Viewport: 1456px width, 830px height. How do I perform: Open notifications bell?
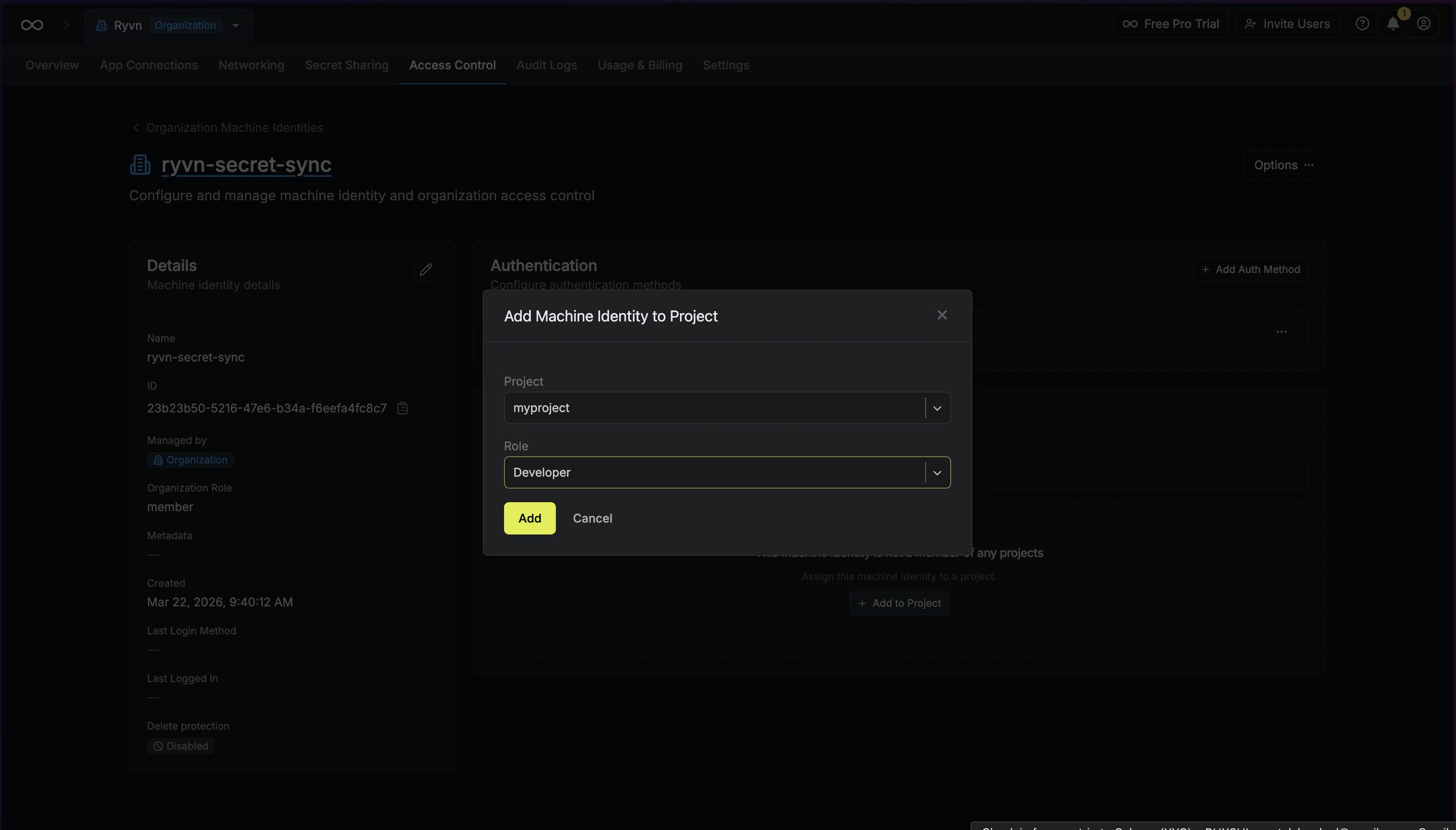pos(1393,23)
